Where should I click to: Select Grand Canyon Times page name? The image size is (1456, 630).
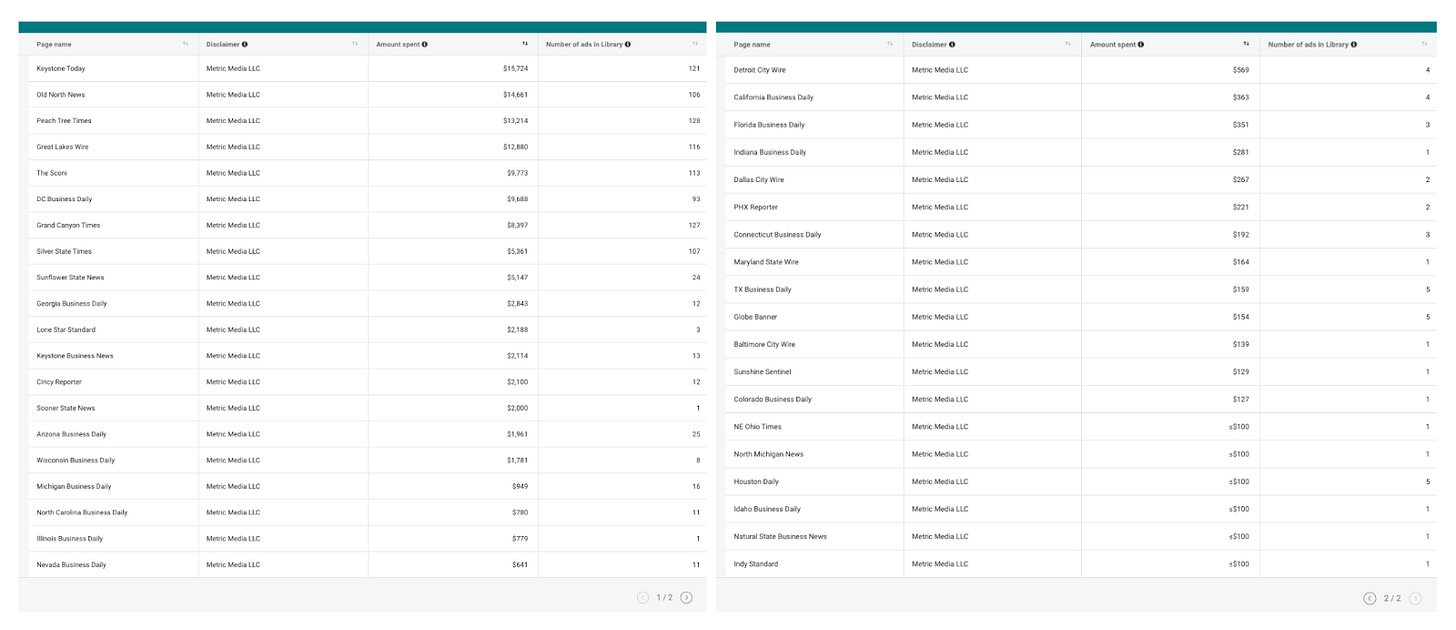coord(68,225)
